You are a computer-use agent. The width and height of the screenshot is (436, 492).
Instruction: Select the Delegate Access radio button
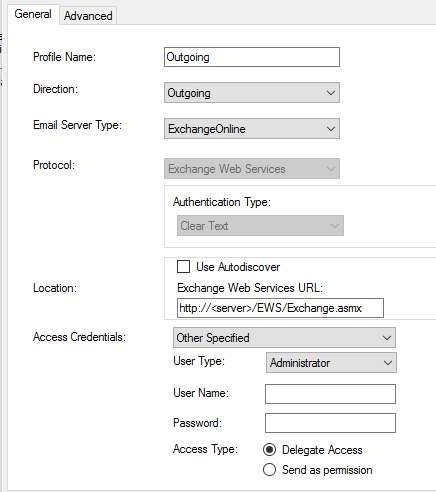pos(269,450)
